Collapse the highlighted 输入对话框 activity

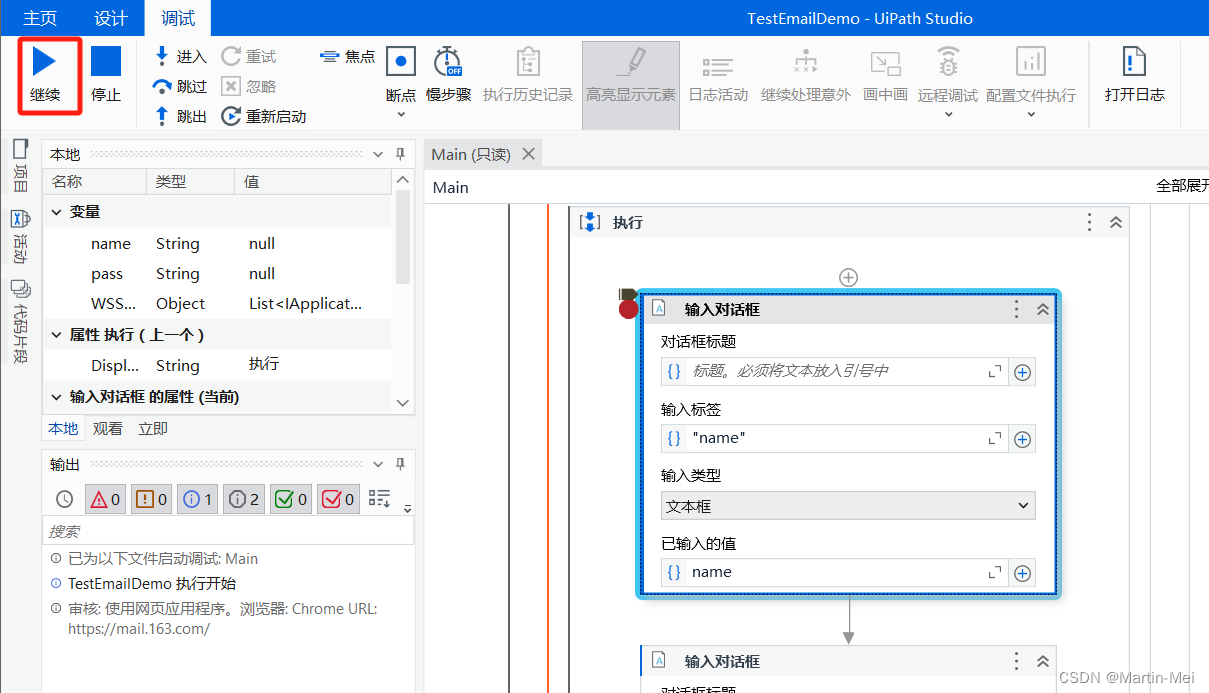pos(1043,309)
